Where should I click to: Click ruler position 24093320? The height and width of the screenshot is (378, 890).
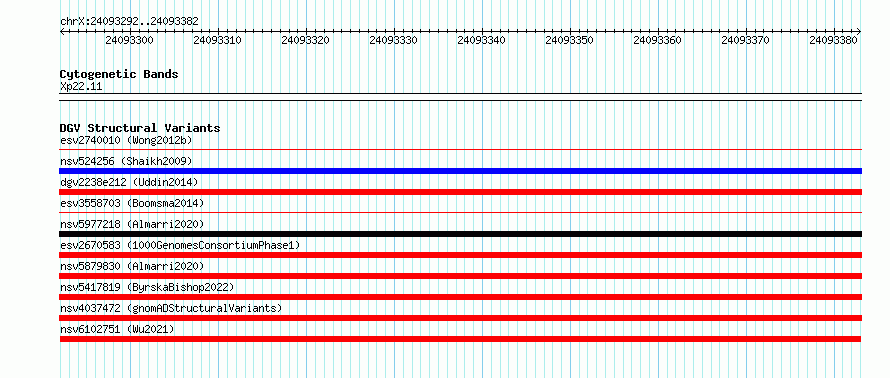pos(305,40)
